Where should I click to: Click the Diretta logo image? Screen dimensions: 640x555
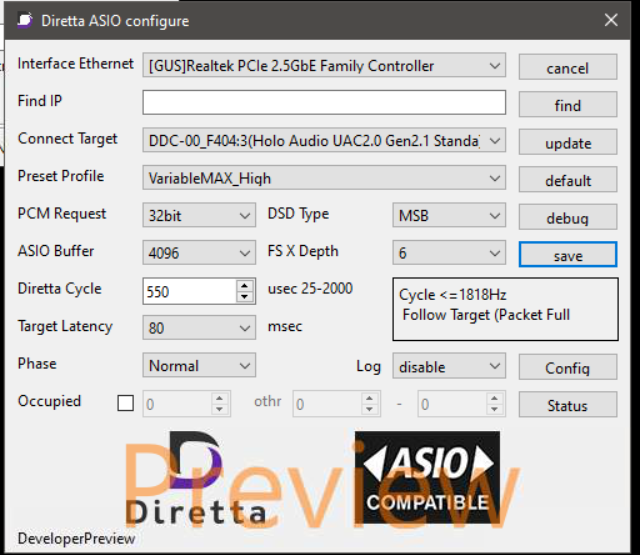click(x=217, y=478)
